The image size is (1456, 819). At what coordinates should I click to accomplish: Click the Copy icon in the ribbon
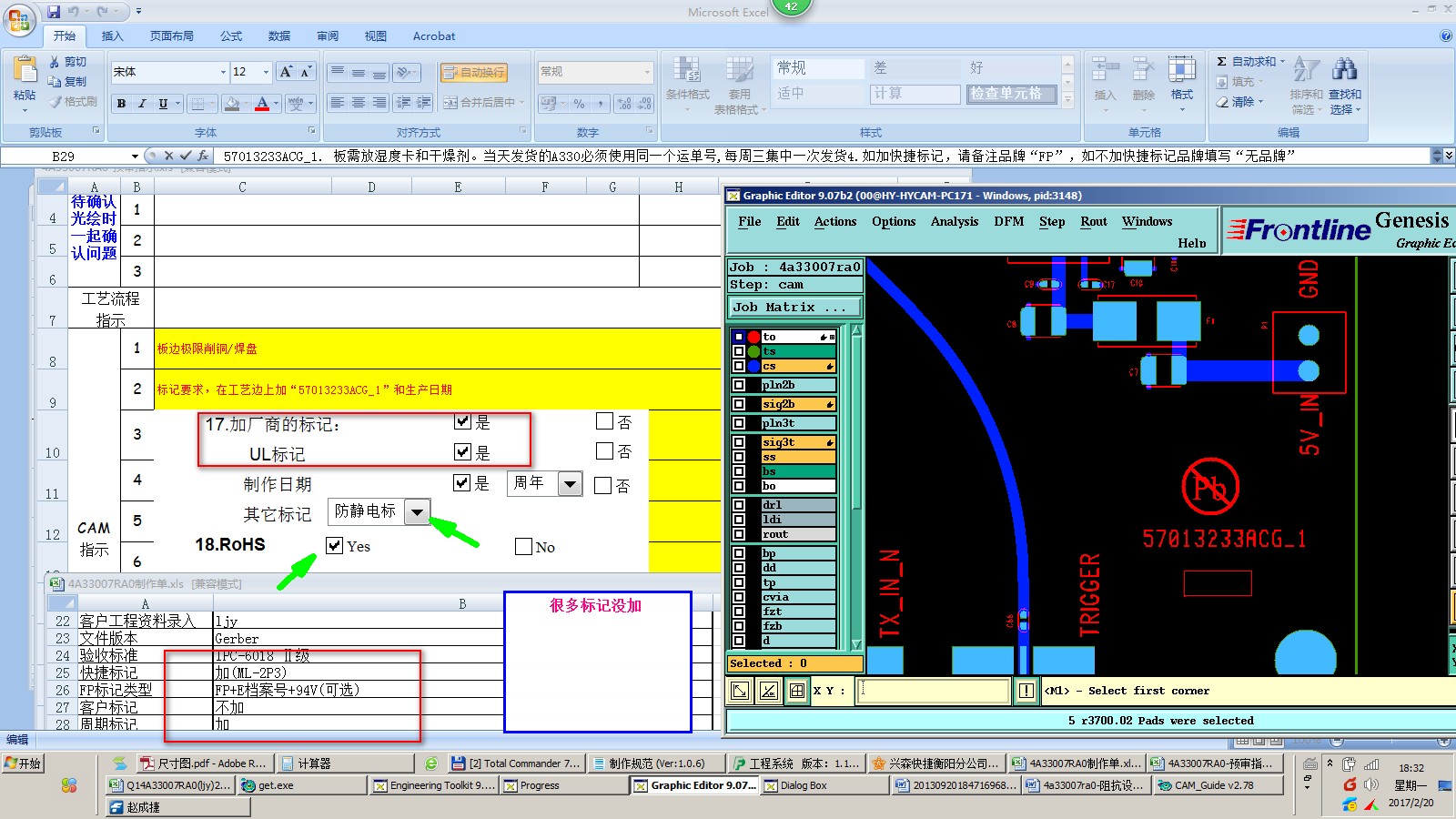click(55, 82)
